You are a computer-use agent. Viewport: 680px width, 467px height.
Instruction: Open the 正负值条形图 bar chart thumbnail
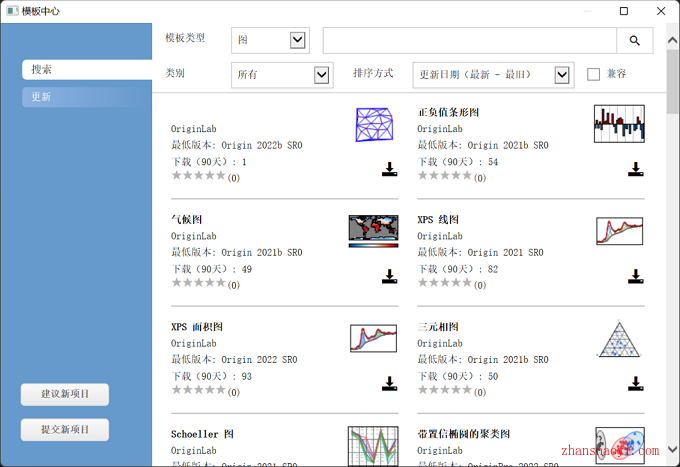[x=619, y=124]
